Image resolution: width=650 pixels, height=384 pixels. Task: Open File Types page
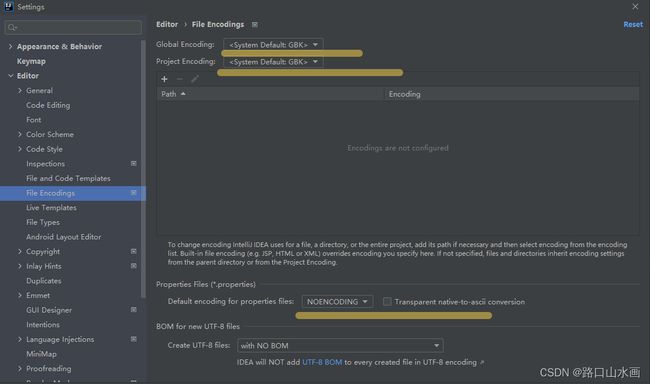tap(43, 222)
